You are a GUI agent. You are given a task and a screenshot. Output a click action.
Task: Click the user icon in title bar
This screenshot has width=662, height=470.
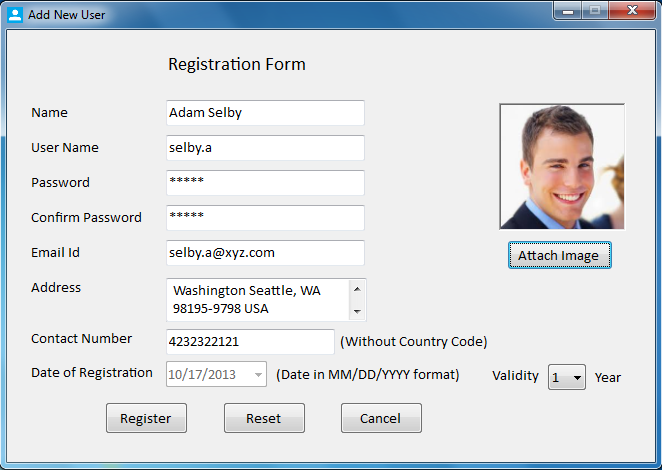(x=15, y=15)
